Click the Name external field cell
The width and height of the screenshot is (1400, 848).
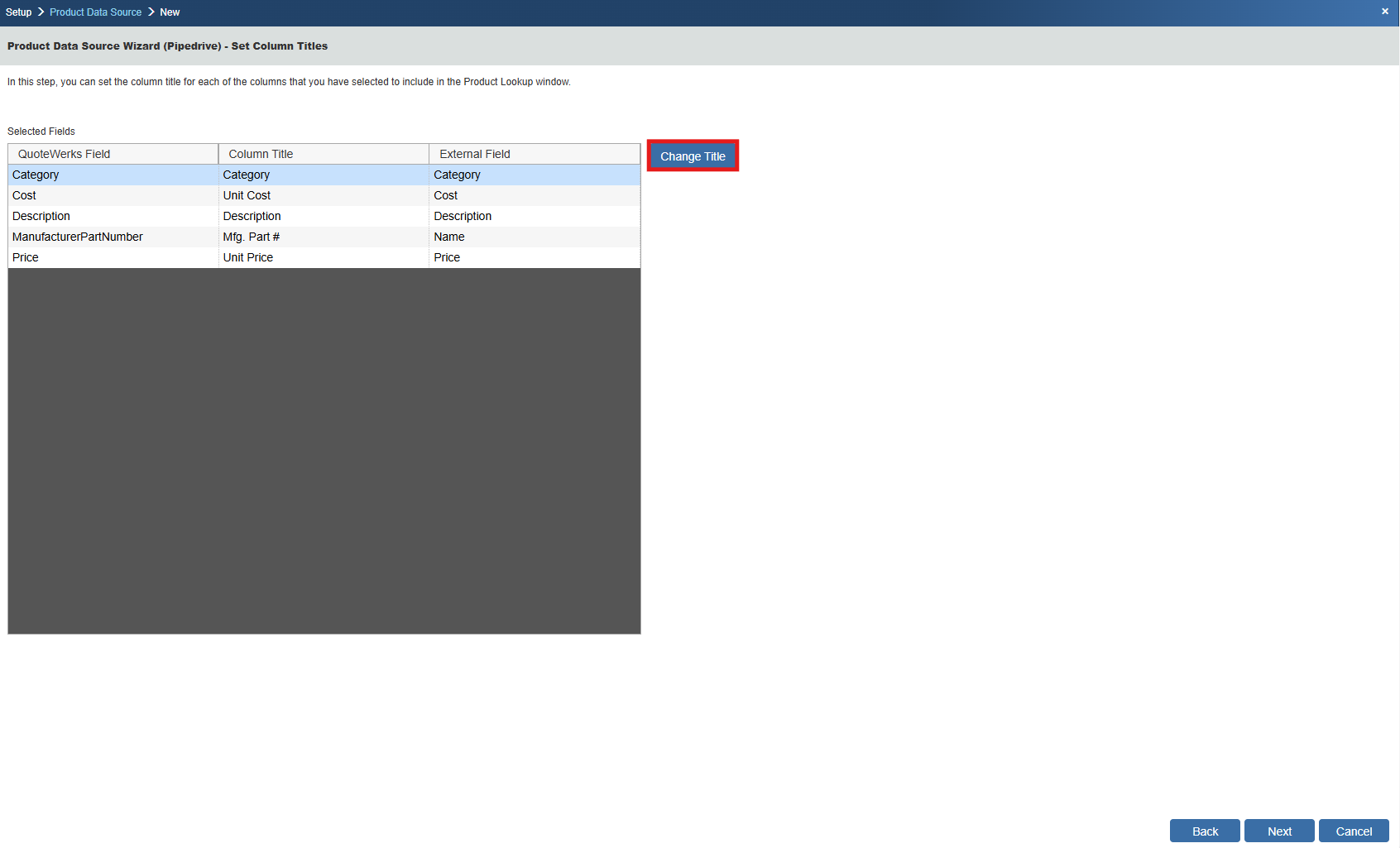coord(449,237)
